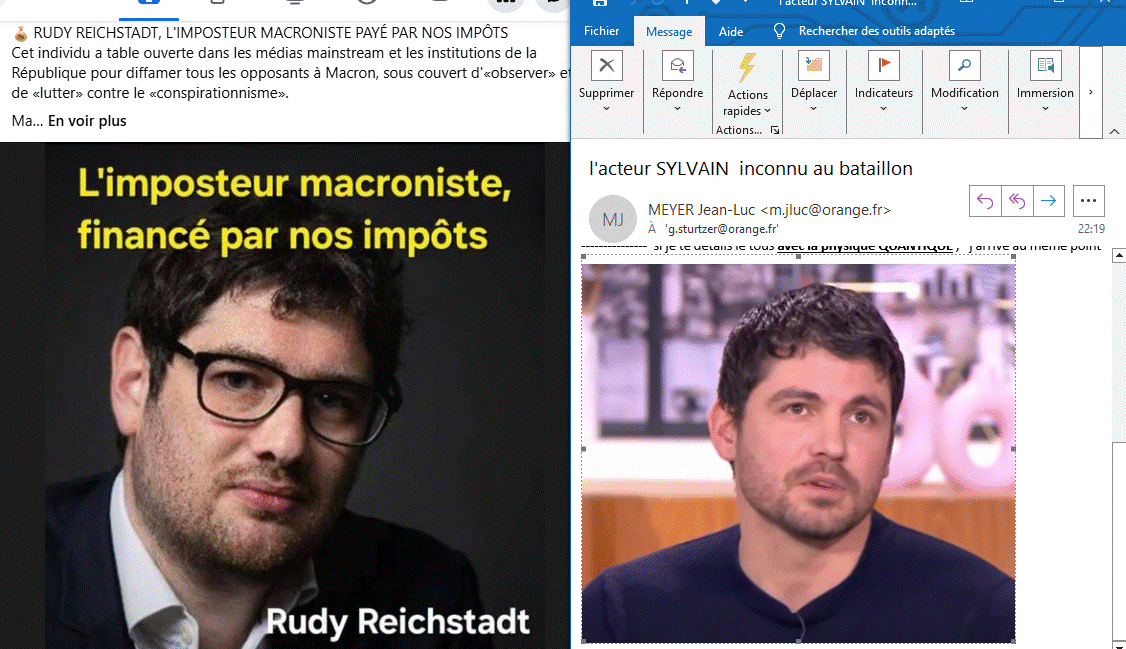Open Actions rapides lightning icon
This screenshot has height=649, width=1126.
[747, 68]
